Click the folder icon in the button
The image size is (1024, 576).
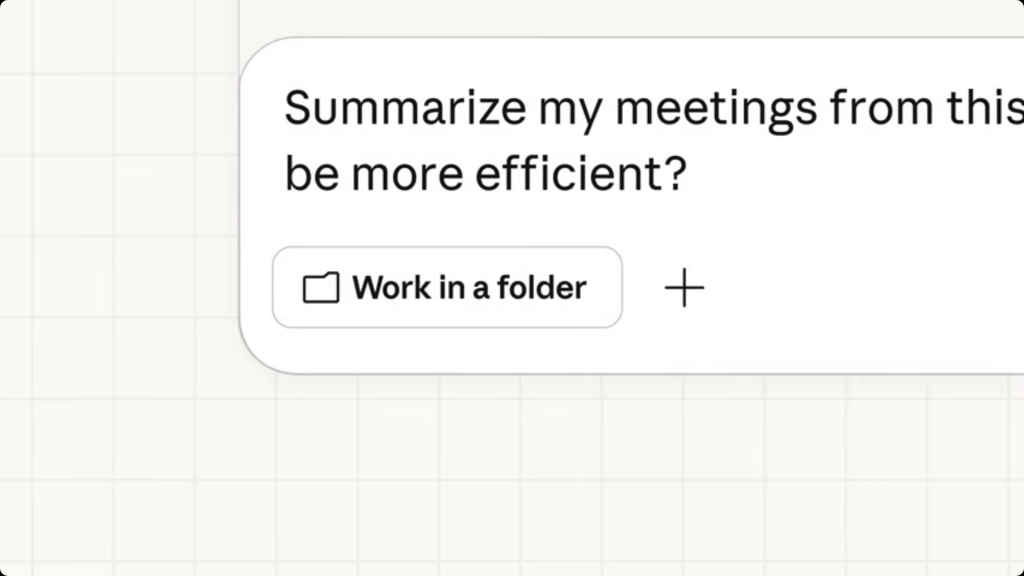pos(320,288)
